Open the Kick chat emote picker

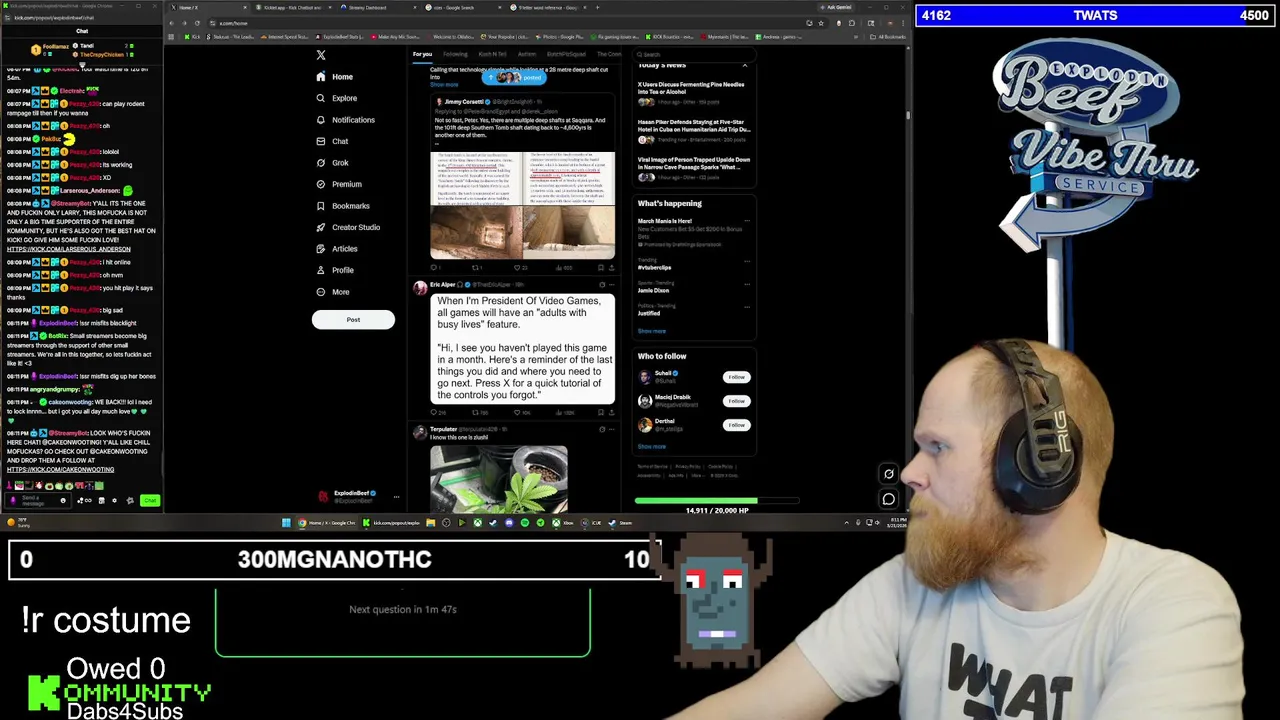coord(62,500)
